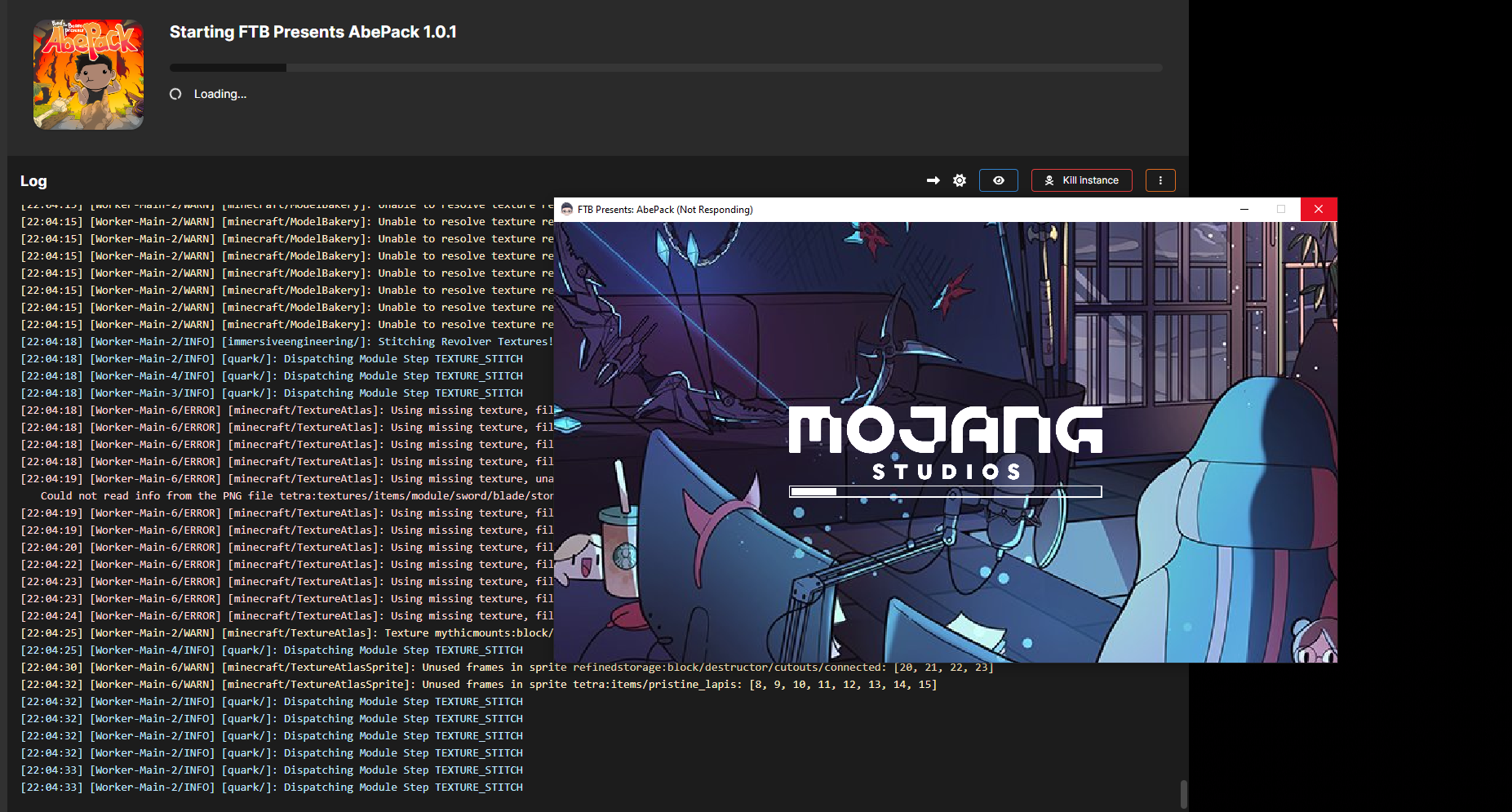Viewport: 1512px width, 812px height.
Task: Select the Log section header
Action: click(33, 180)
